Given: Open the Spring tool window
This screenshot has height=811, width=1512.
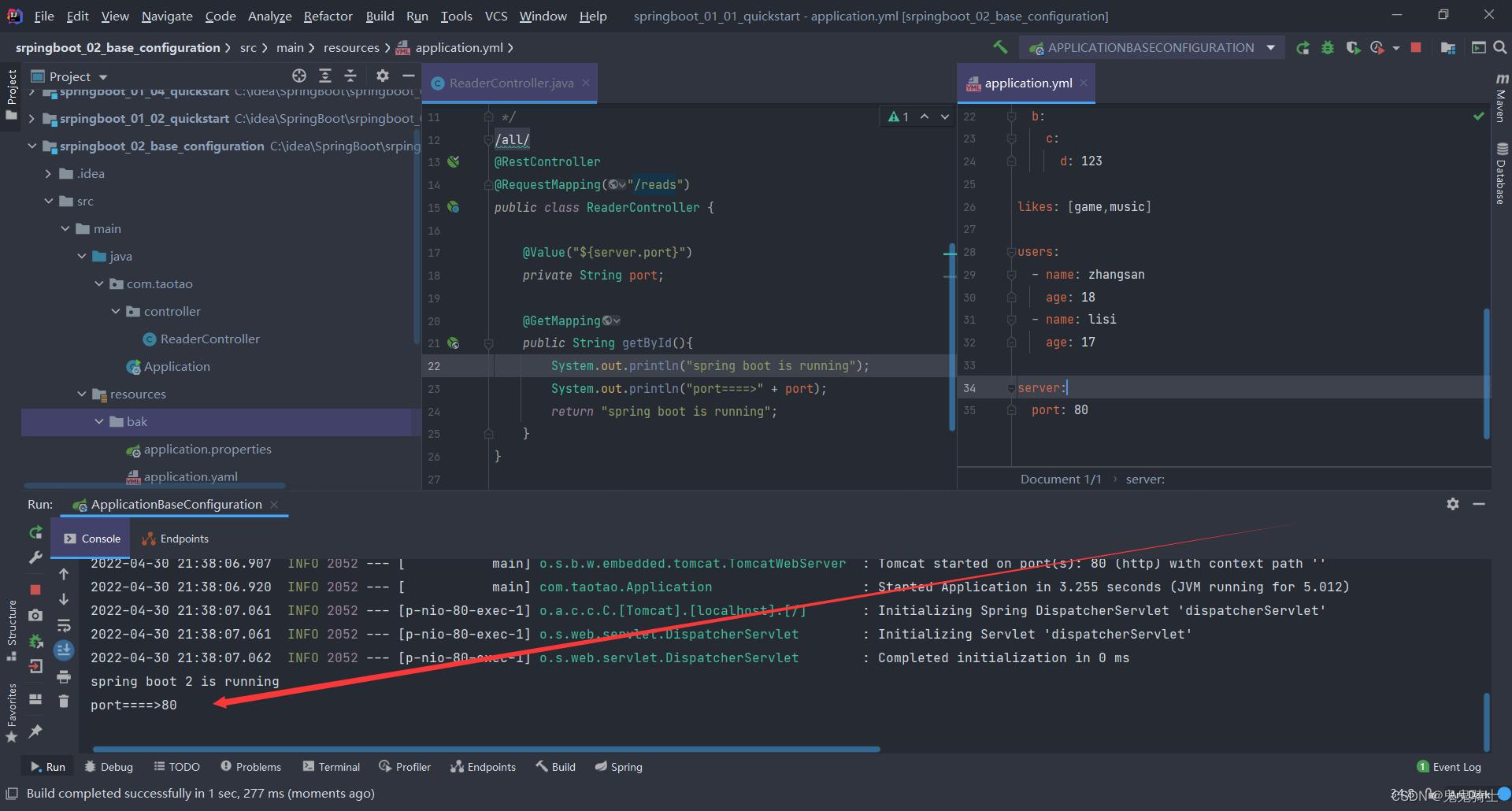Looking at the screenshot, I should pos(619,767).
